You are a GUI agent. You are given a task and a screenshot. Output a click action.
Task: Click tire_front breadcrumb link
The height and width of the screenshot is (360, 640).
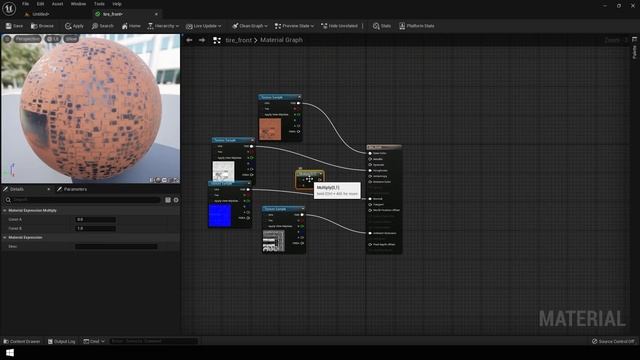click(238, 40)
